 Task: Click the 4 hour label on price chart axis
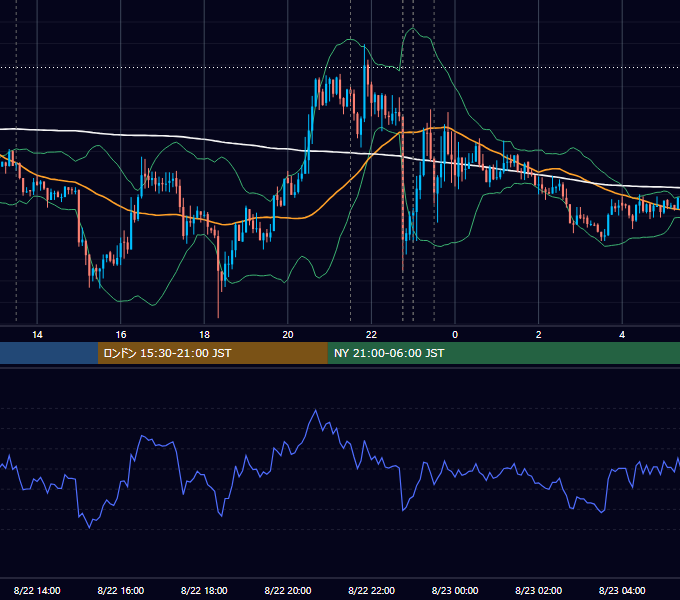622,335
